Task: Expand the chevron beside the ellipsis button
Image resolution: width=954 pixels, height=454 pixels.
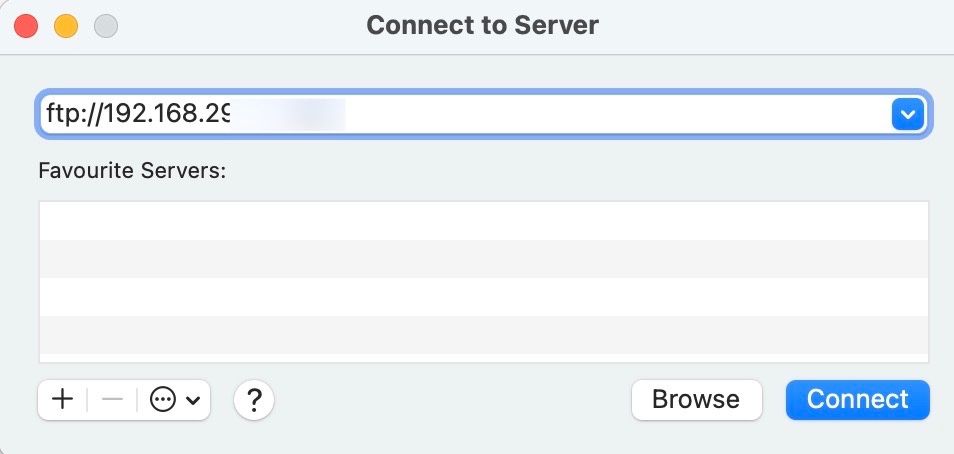Action: [193, 400]
